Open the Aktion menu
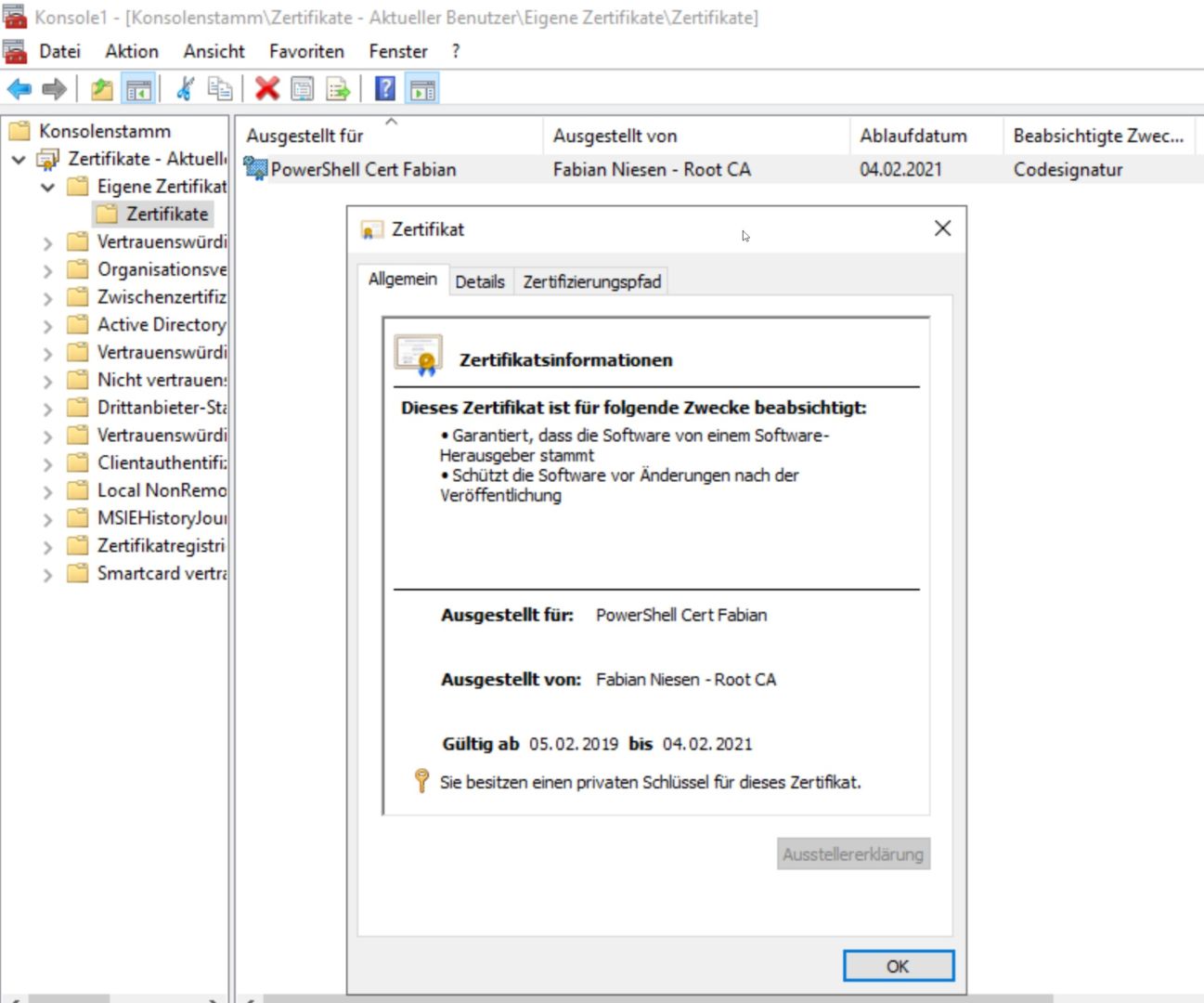Image resolution: width=1204 pixels, height=1003 pixels. click(x=132, y=51)
